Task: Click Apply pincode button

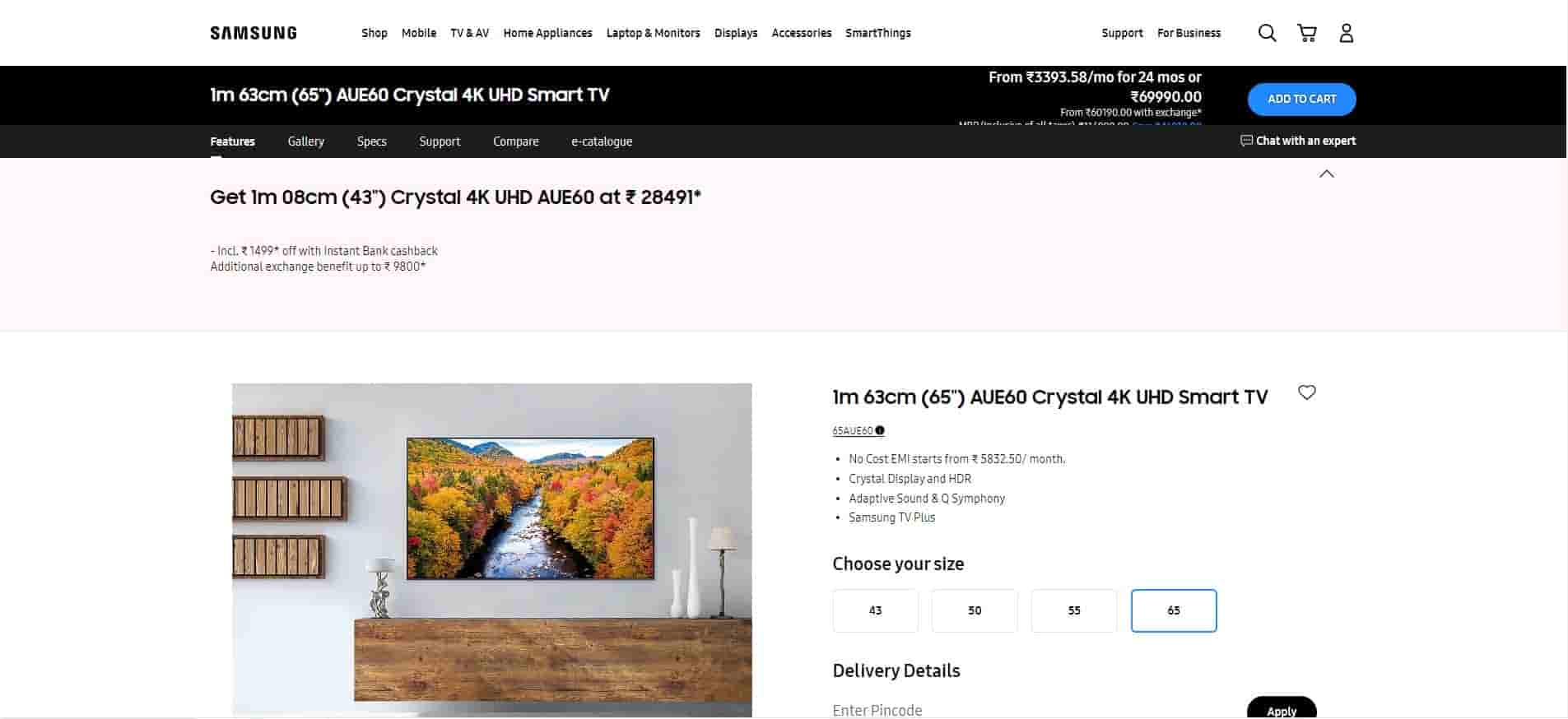Action: pos(1282,709)
